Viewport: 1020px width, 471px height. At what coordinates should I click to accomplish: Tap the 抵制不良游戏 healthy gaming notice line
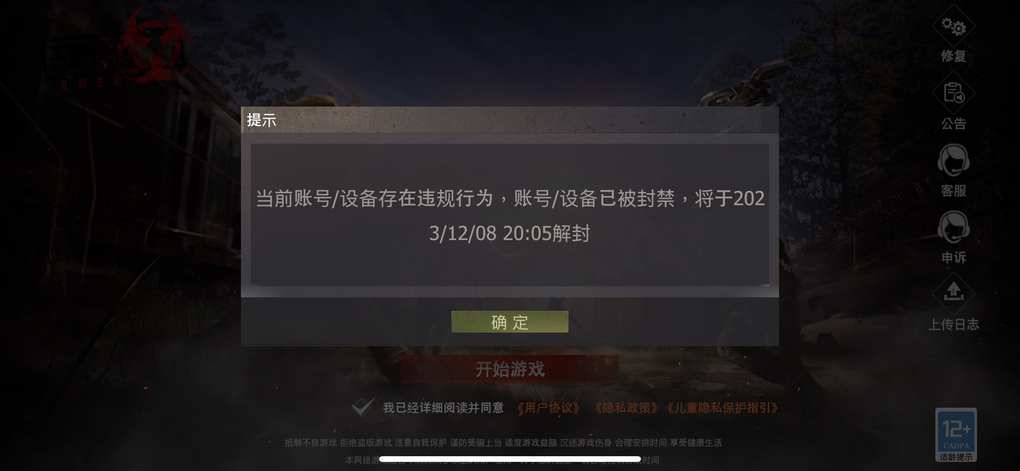[503, 442]
